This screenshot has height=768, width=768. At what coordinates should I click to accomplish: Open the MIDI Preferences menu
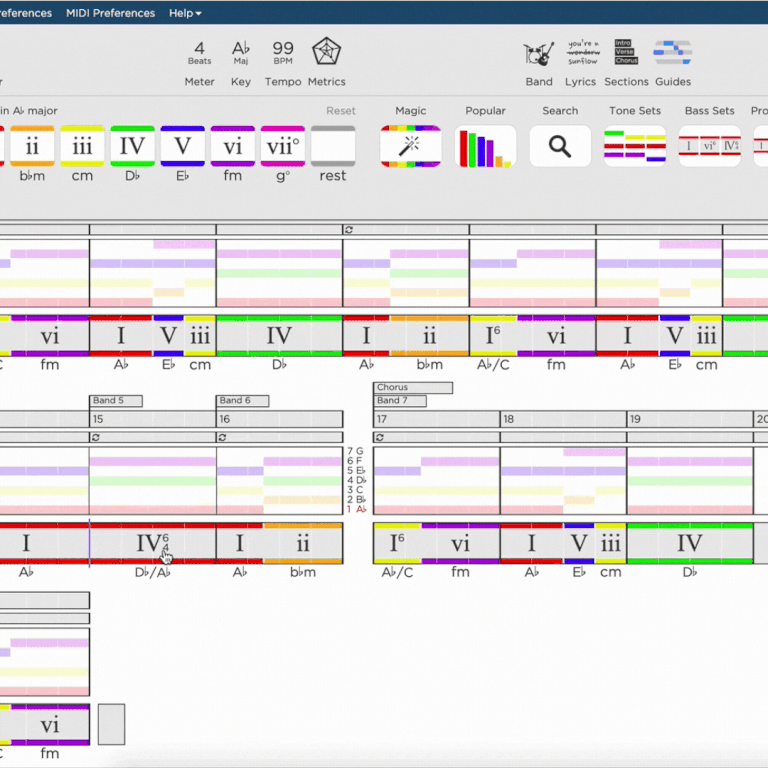coord(110,13)
